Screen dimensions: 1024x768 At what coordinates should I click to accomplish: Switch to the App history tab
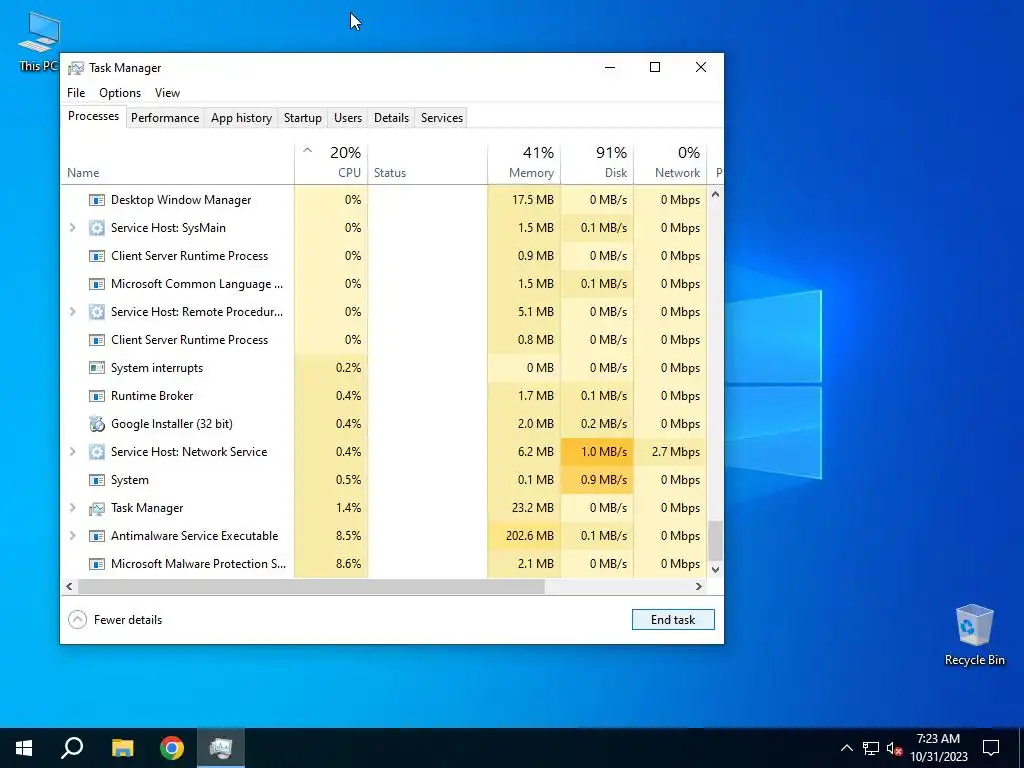tap(241, 118)
